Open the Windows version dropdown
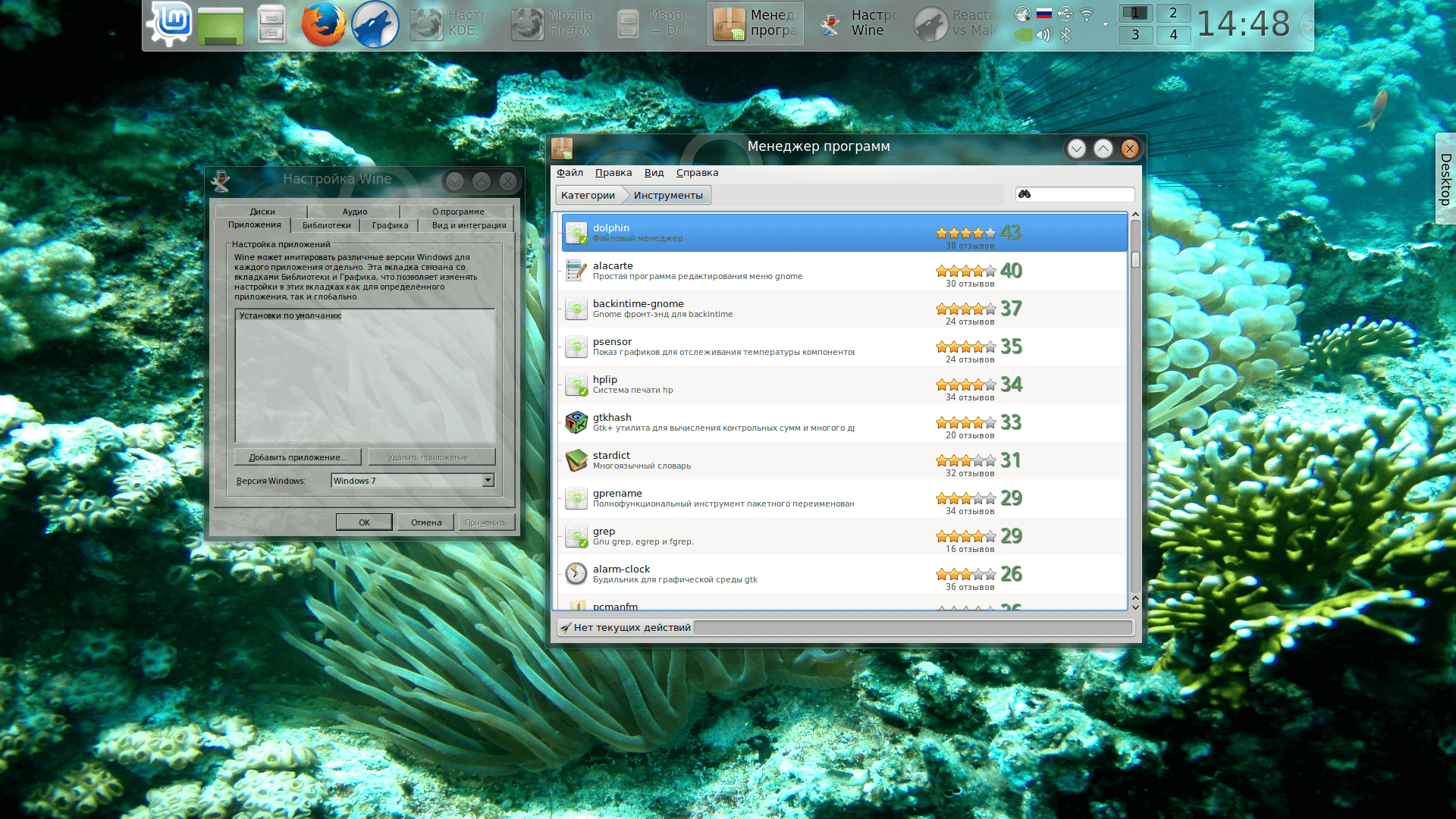This screenshot has width=1456, height=819. (488, 480)
